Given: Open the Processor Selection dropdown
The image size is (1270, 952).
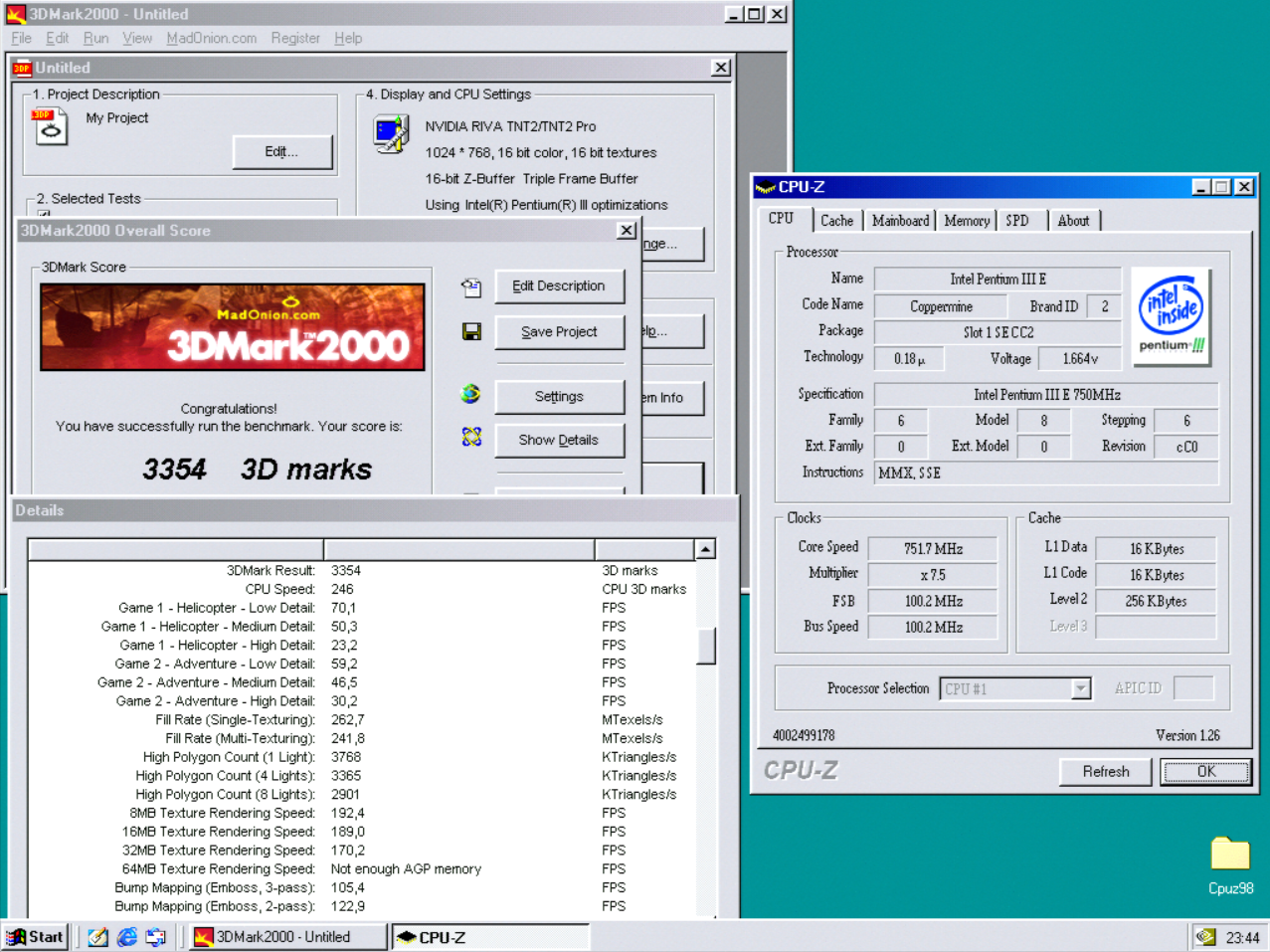Looking at the screenshot, I should click(1081, 688).
